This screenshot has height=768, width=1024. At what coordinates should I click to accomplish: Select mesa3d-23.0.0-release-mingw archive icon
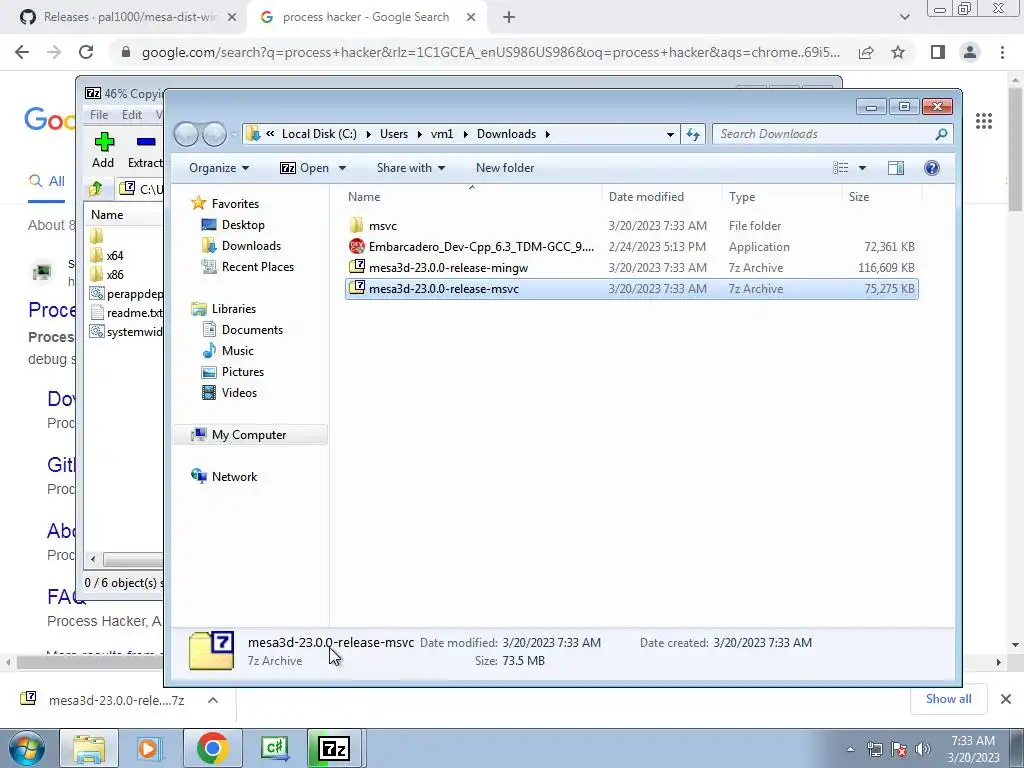click(x=357, y=267)
